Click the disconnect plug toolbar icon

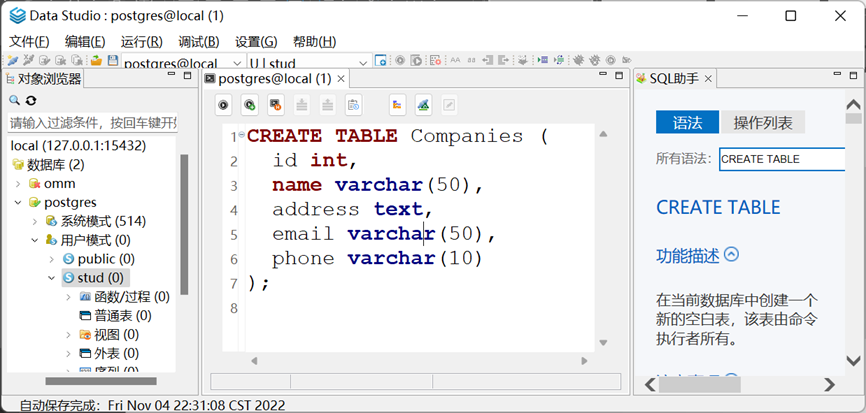click(x=28, y=60)
